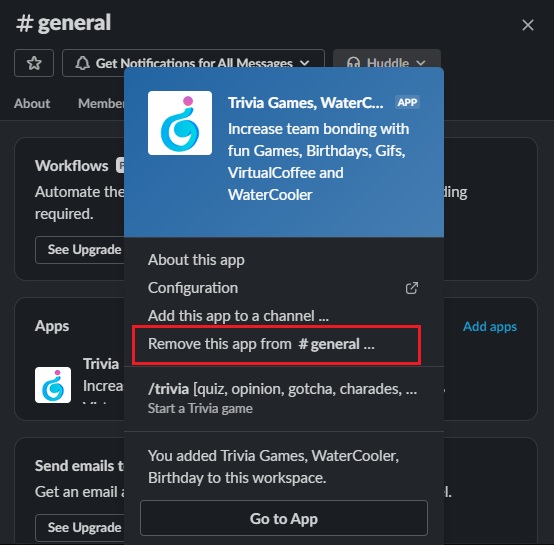Click the notification bell icon
The width and height of the screenshot is (554, 545).
83,63
